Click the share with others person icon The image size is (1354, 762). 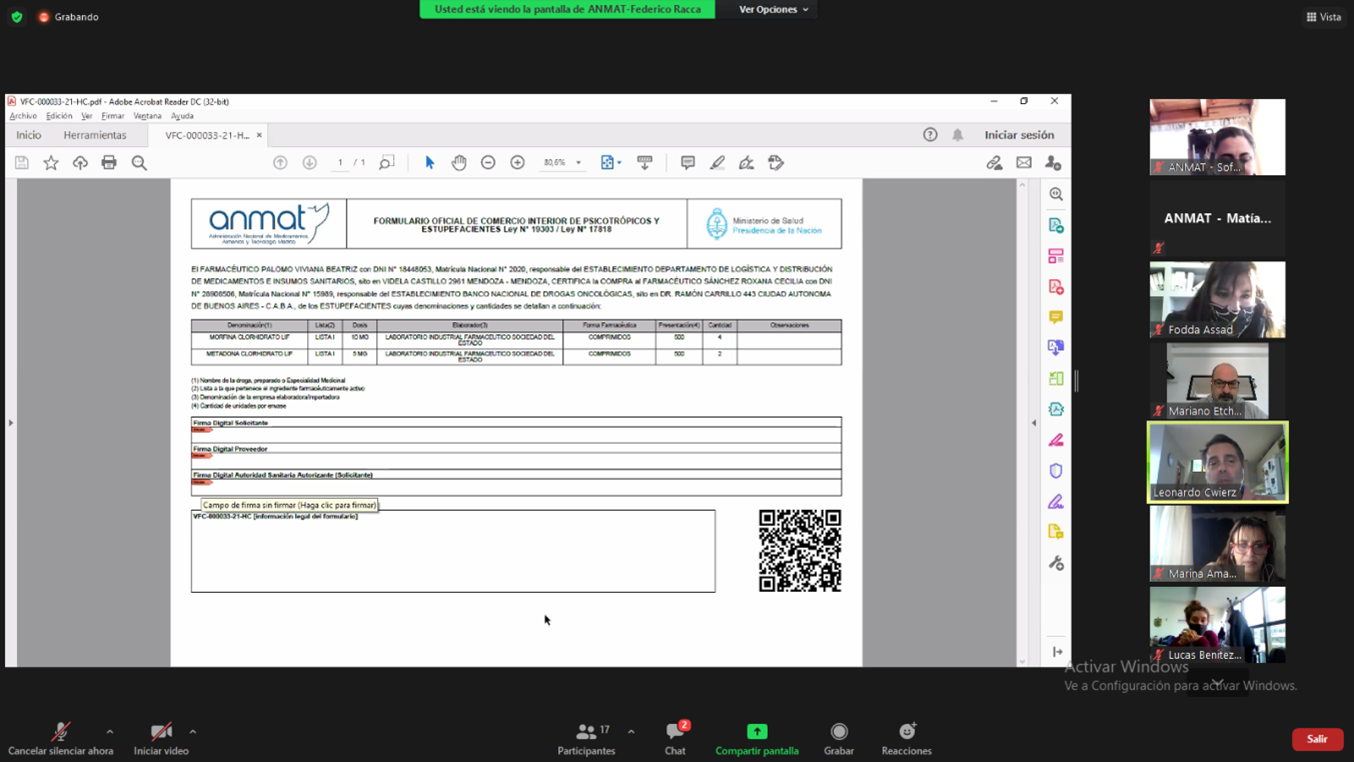pos(1053,163)
